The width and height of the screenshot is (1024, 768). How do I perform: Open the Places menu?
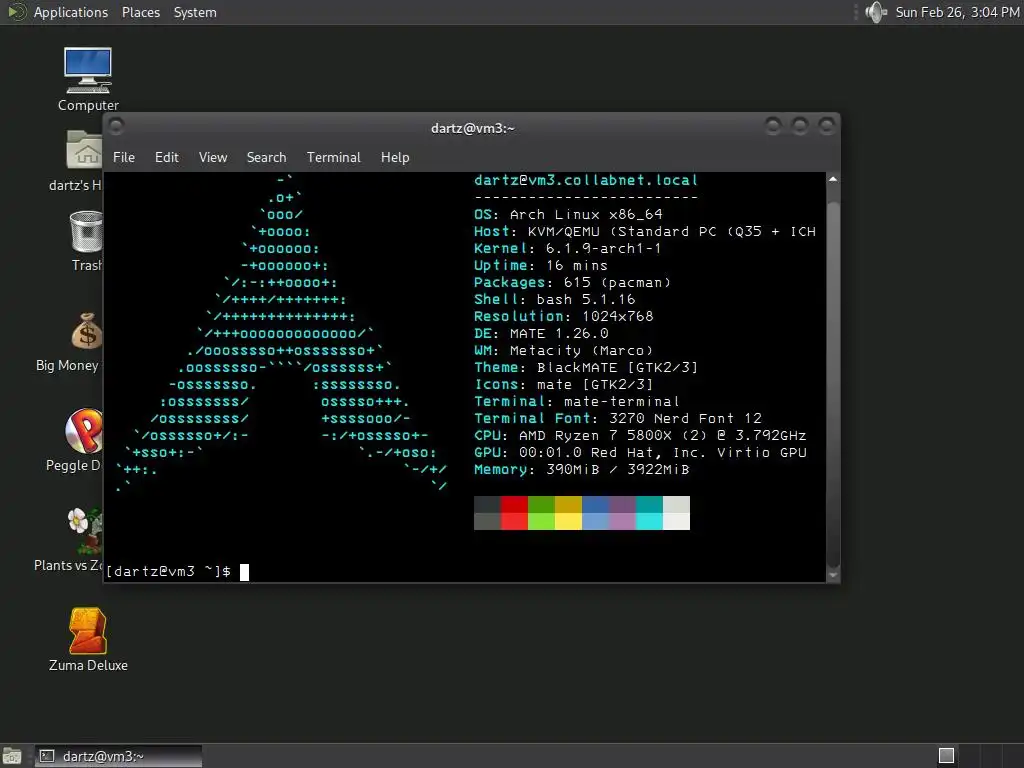point(140,12)
